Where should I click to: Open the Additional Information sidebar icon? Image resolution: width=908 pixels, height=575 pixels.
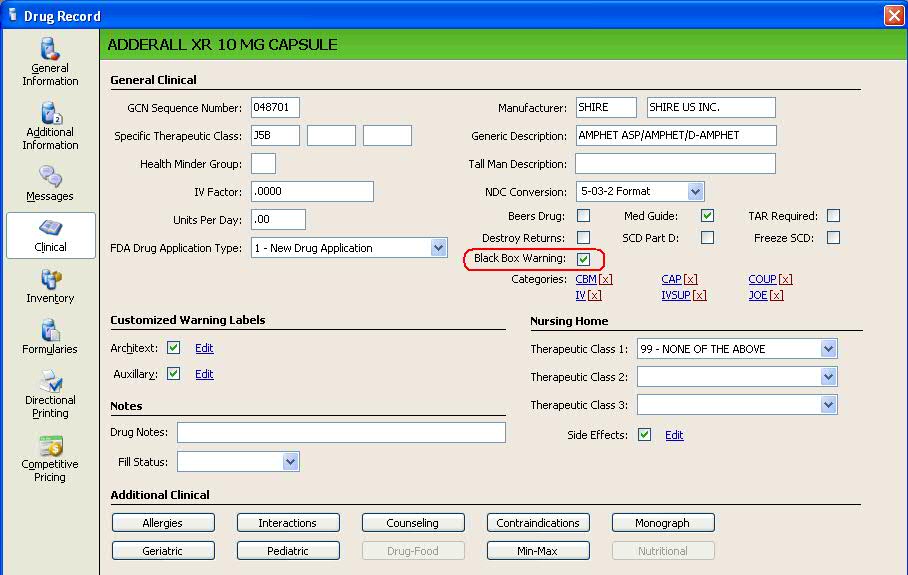(50, 126)
